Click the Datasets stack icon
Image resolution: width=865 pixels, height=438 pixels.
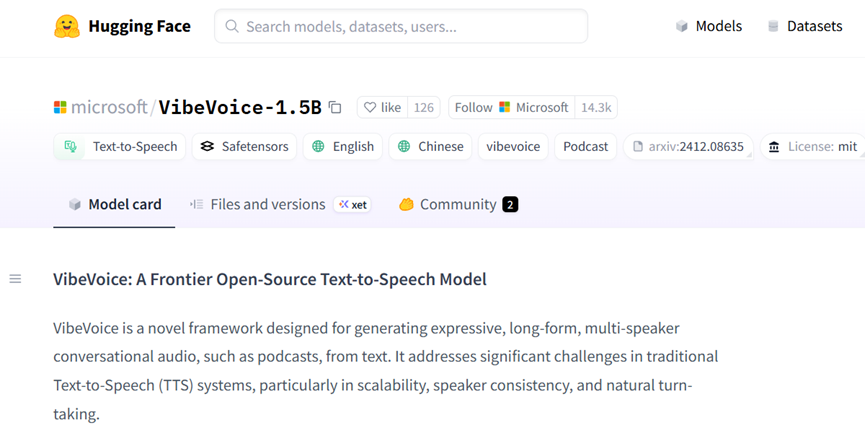click(x=773, y=26)
